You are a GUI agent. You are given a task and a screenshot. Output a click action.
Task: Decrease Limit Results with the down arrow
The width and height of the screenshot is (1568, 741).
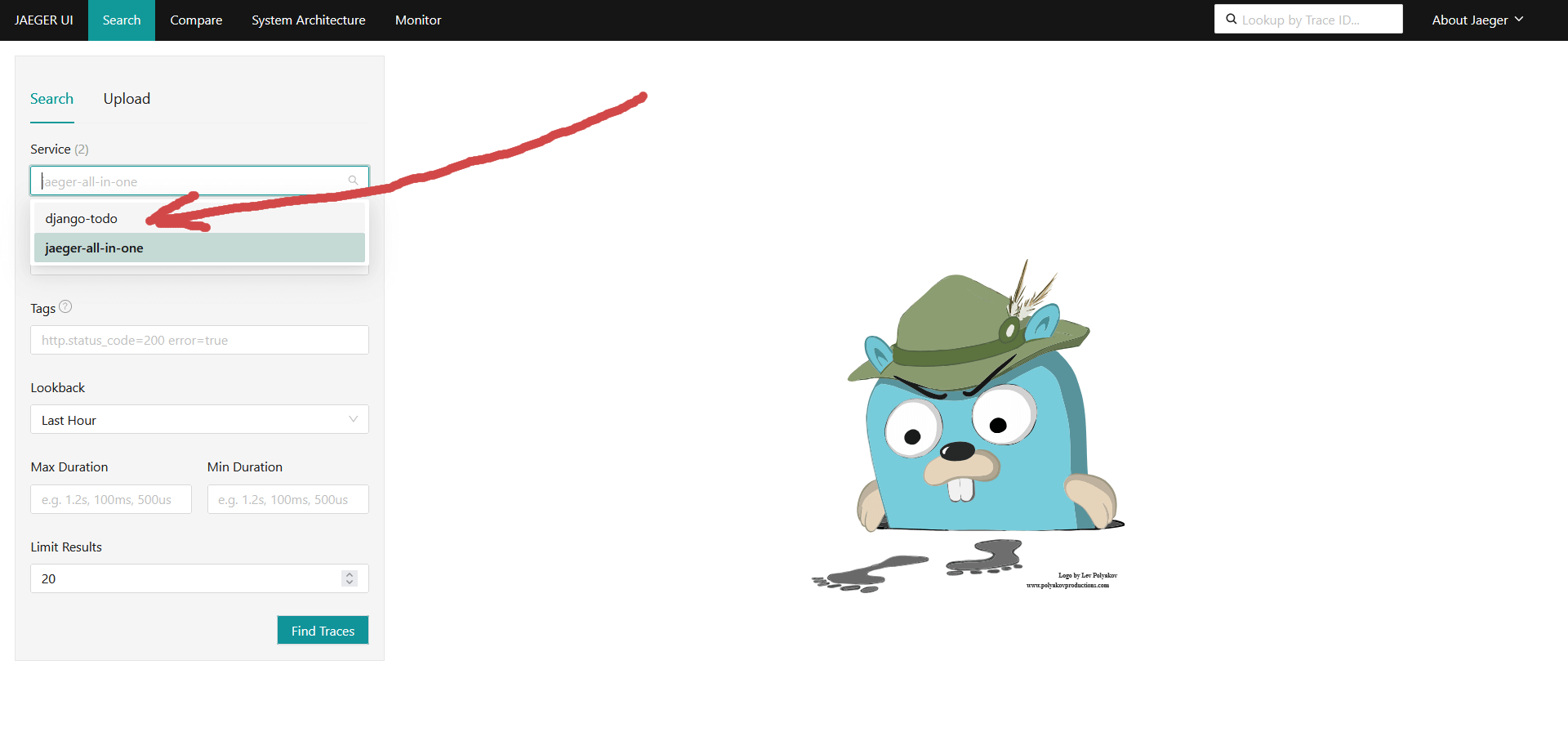click(350, 583)
